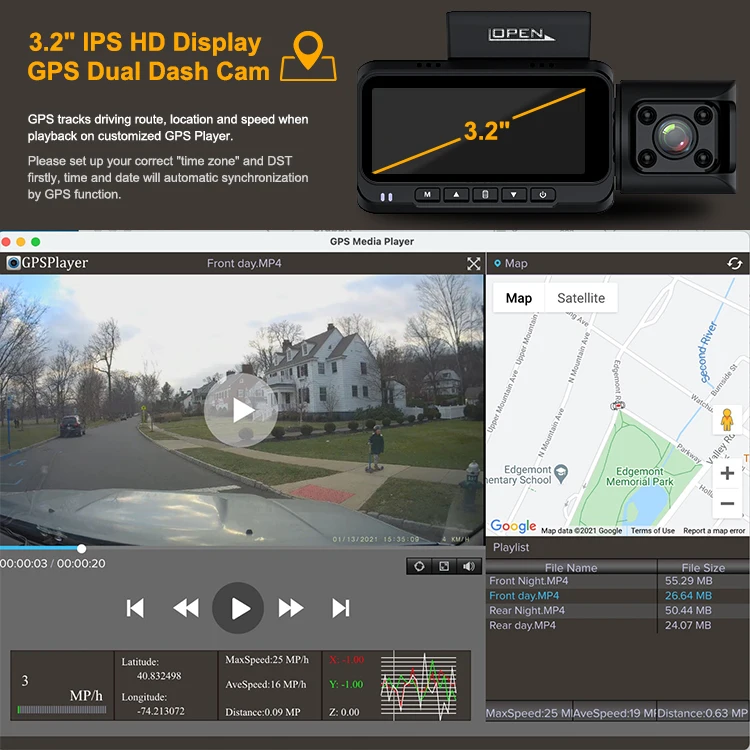Viewport: 750px width, 750px height.
Task: Skip to the previous track
Action: tap(135, 608)
